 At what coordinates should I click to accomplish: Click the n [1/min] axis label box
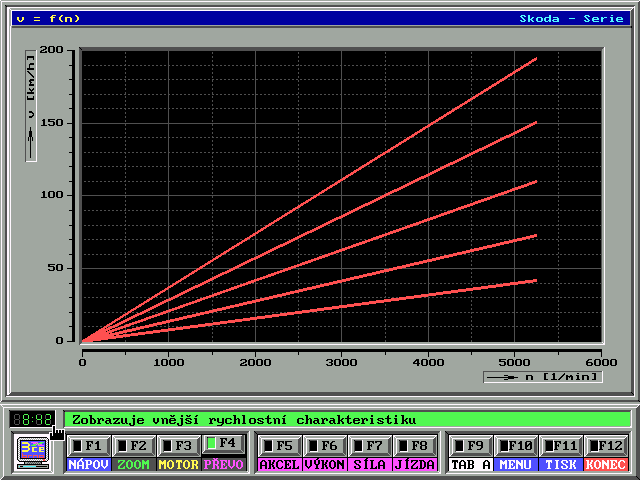tap(543, 377)
